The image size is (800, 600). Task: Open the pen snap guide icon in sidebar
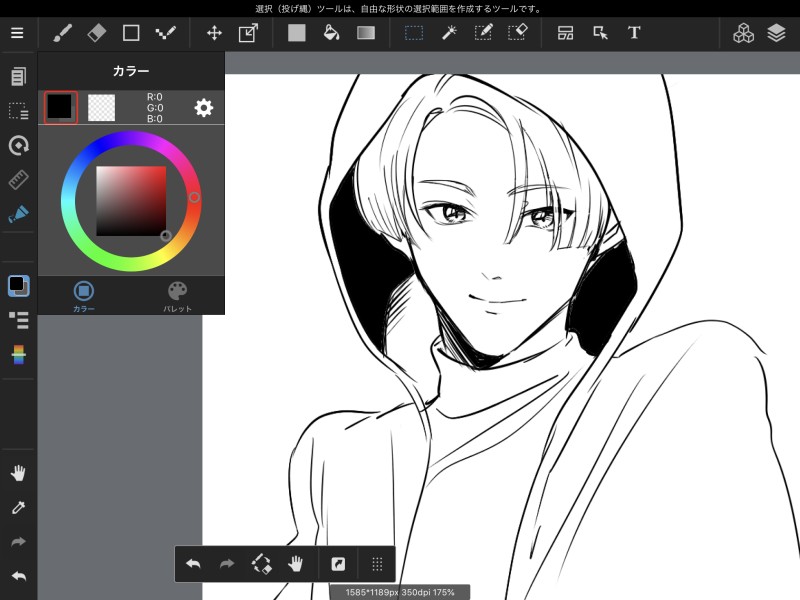click(x=18, y=214)
